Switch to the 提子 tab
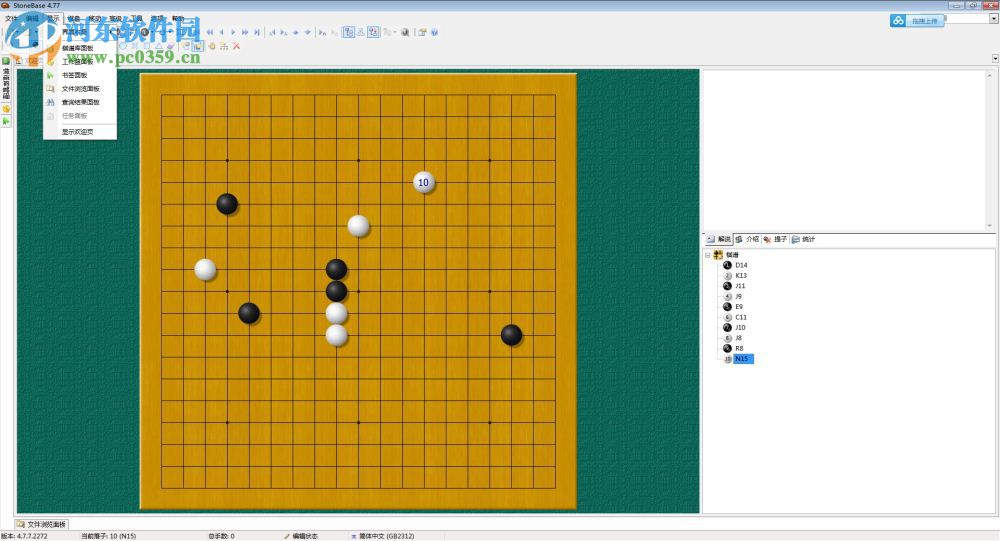 pos(775,239)
